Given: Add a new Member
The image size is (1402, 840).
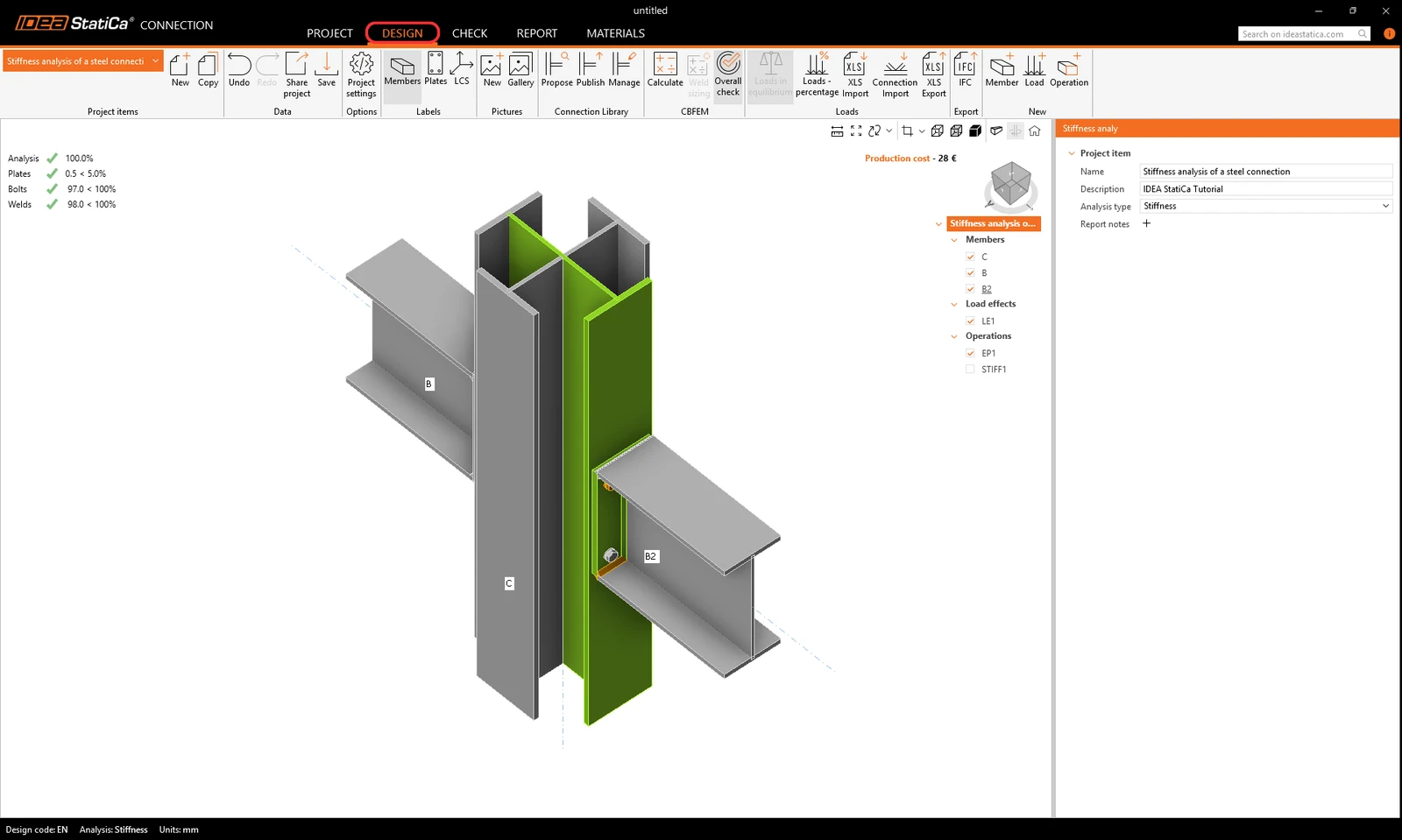Looking at the screenshot, I should (x=1002, y=70).
